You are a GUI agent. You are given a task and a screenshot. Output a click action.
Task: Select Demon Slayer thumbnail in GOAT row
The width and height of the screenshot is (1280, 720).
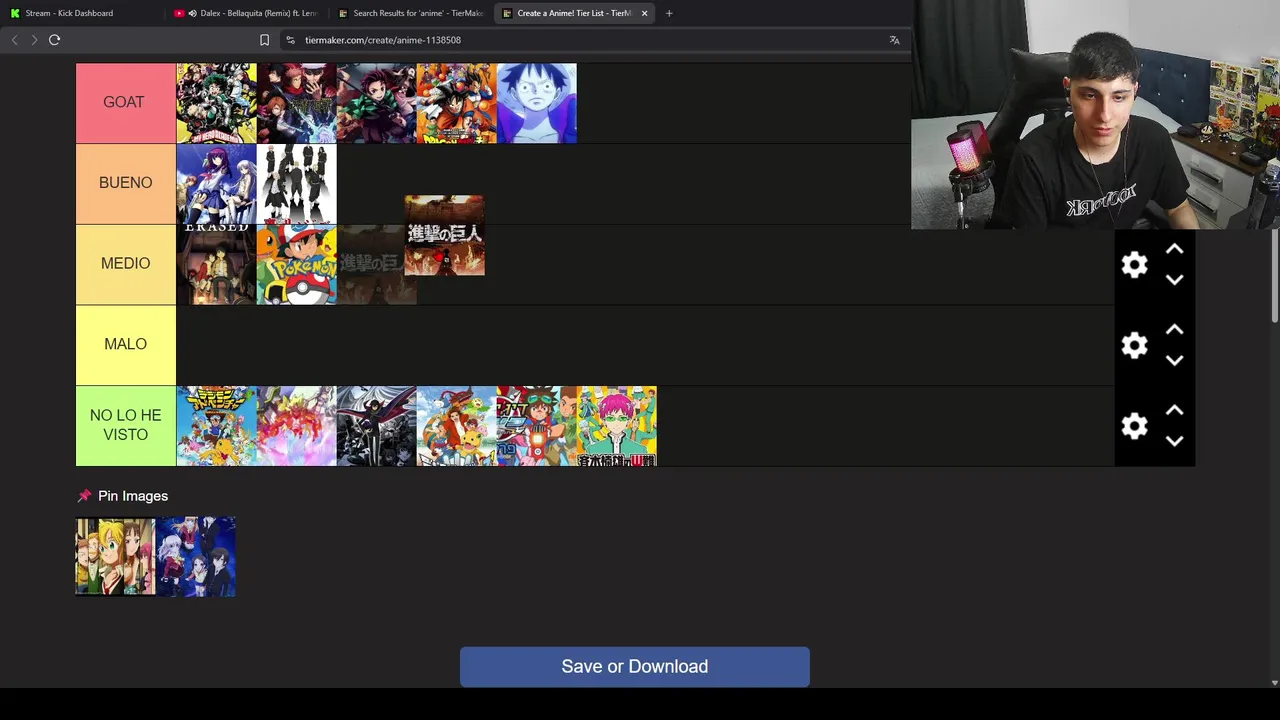[x=377, y=103]
